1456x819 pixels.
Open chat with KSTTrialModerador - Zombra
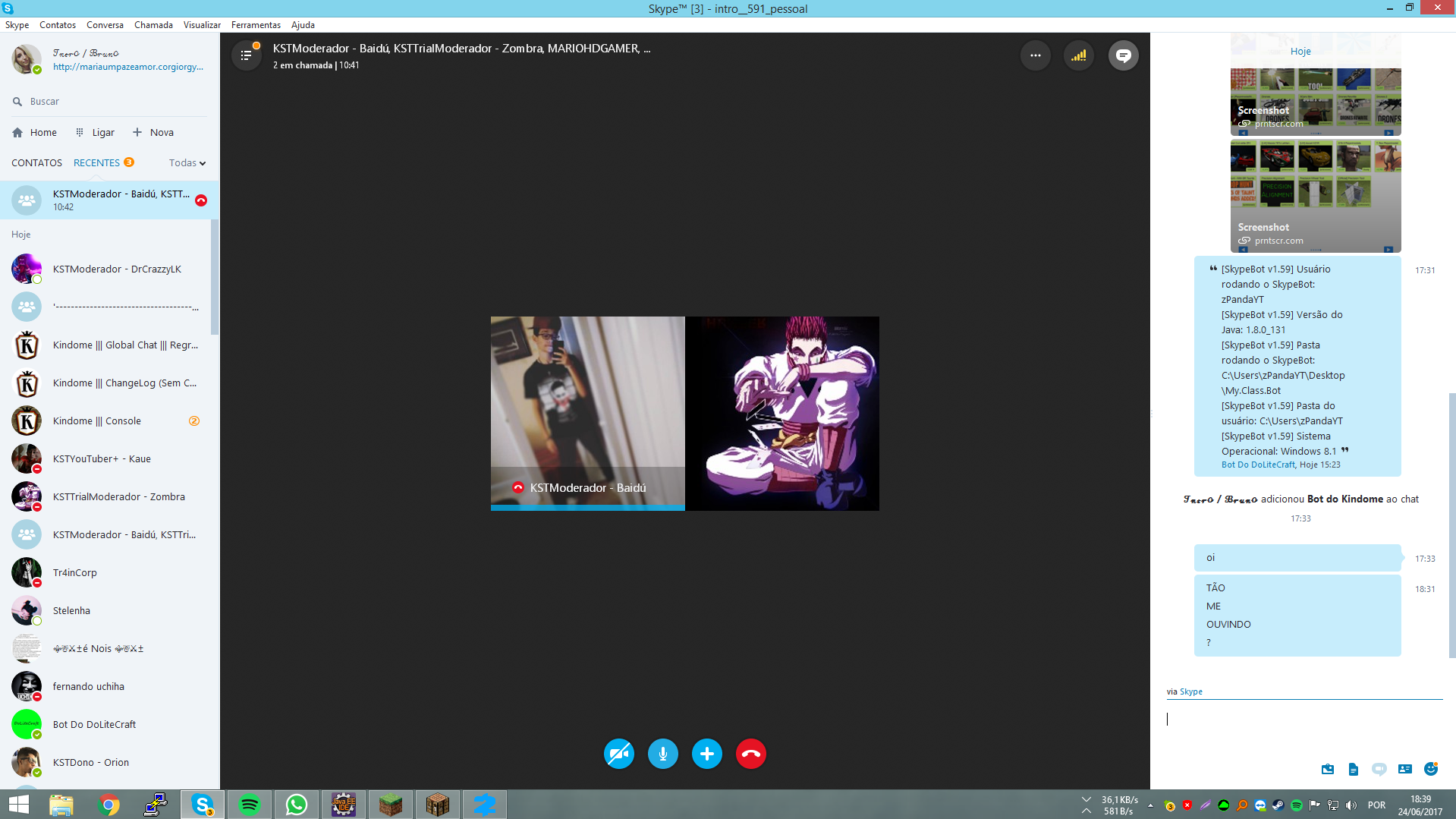(105, 496)
